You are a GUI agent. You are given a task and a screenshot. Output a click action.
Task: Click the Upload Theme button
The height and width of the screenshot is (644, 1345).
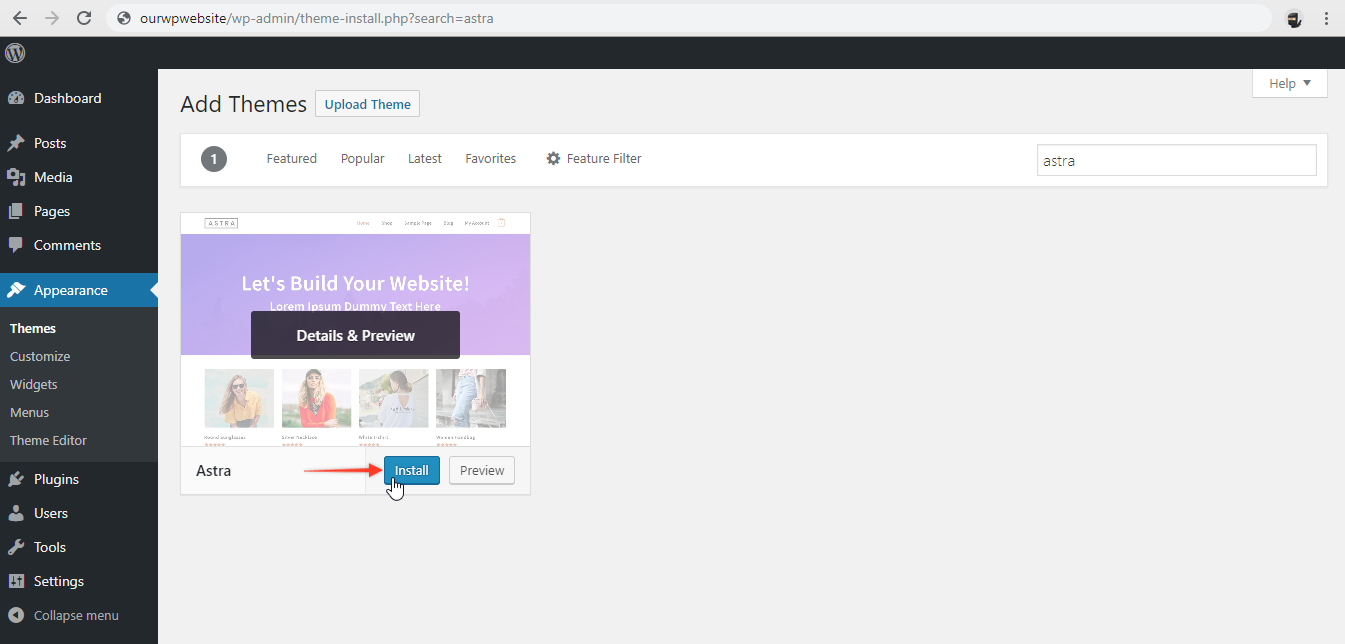click(x=368, y=104)
